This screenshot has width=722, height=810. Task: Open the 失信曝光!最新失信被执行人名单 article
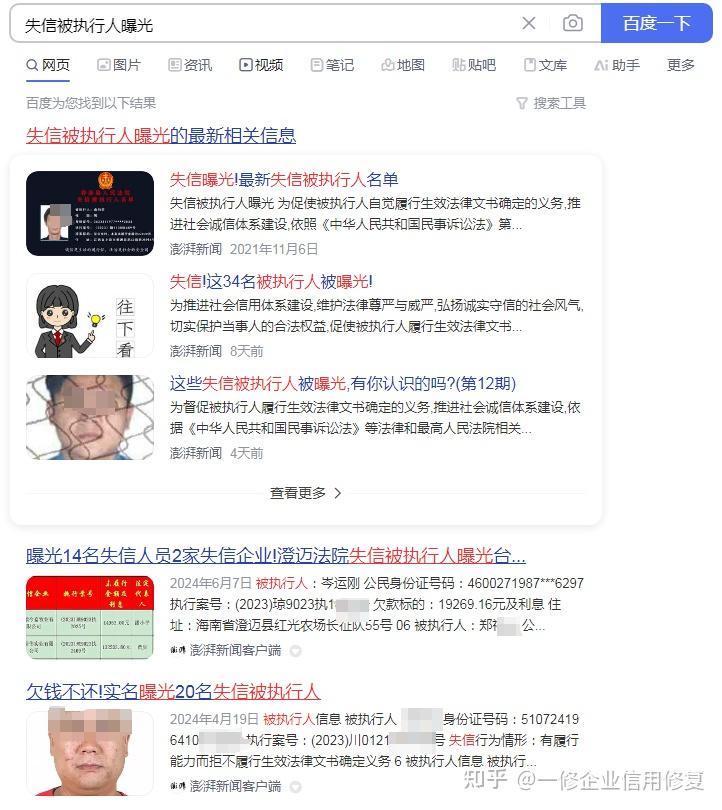(x=284, y=180)
